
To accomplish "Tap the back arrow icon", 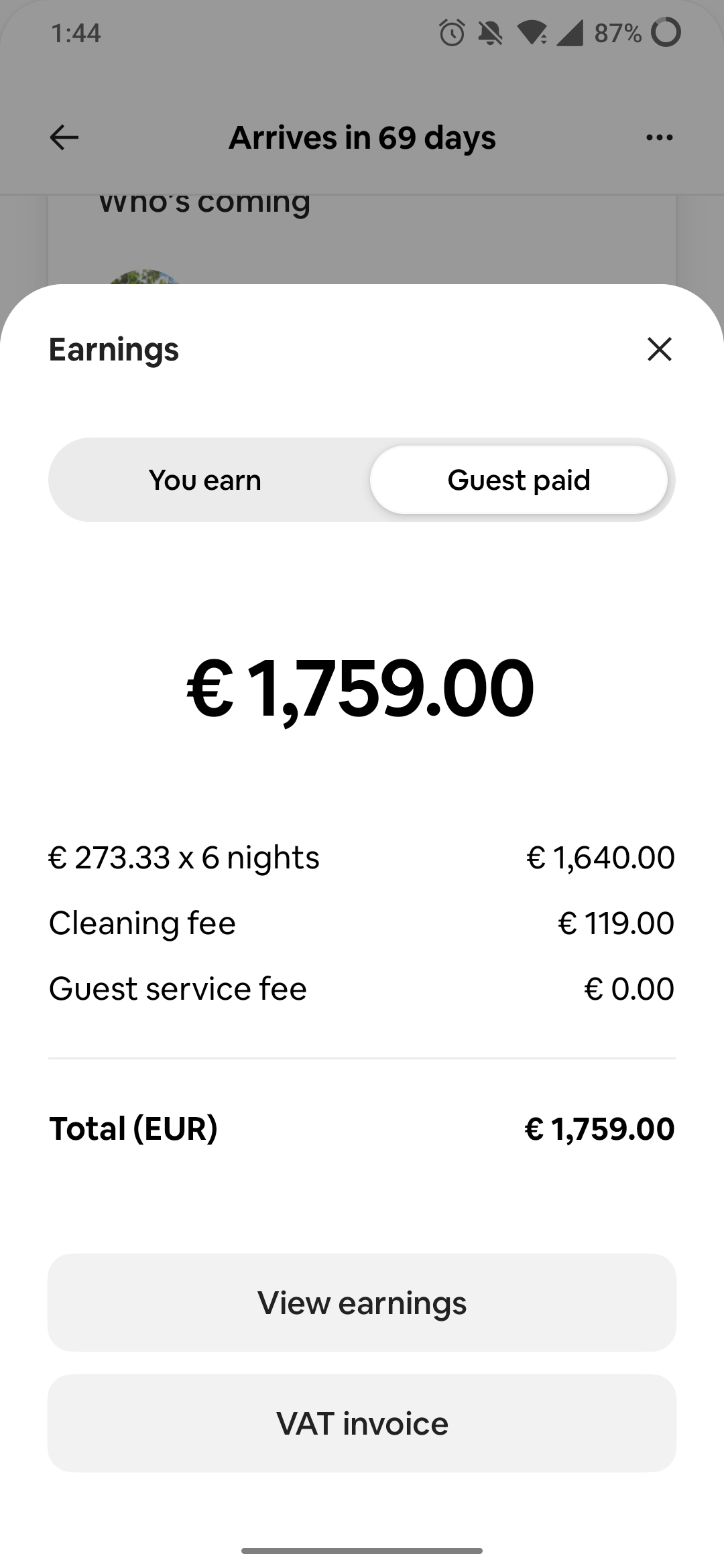I will [64, 138].
